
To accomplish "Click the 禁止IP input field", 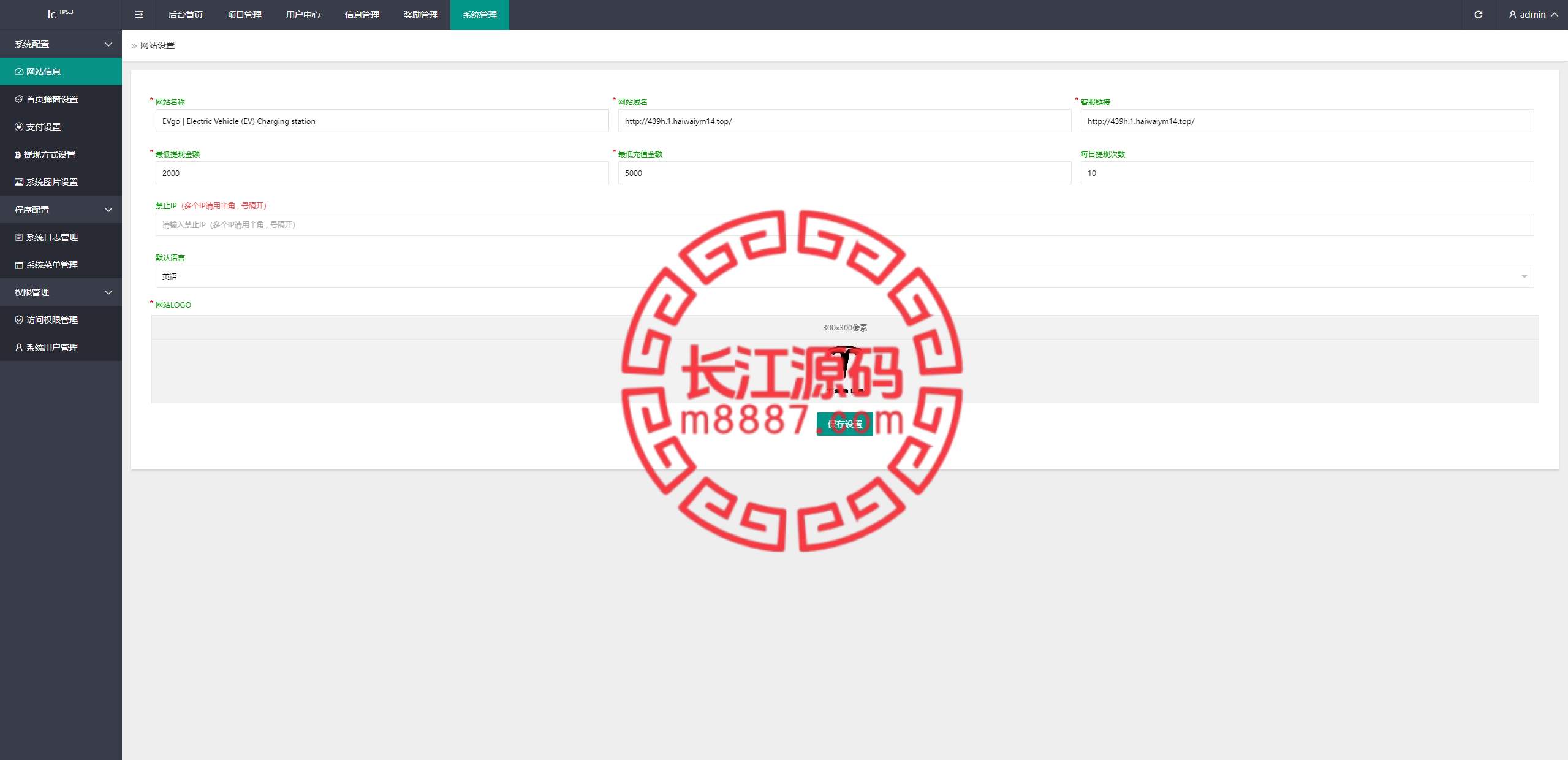I will coord(844,224).
